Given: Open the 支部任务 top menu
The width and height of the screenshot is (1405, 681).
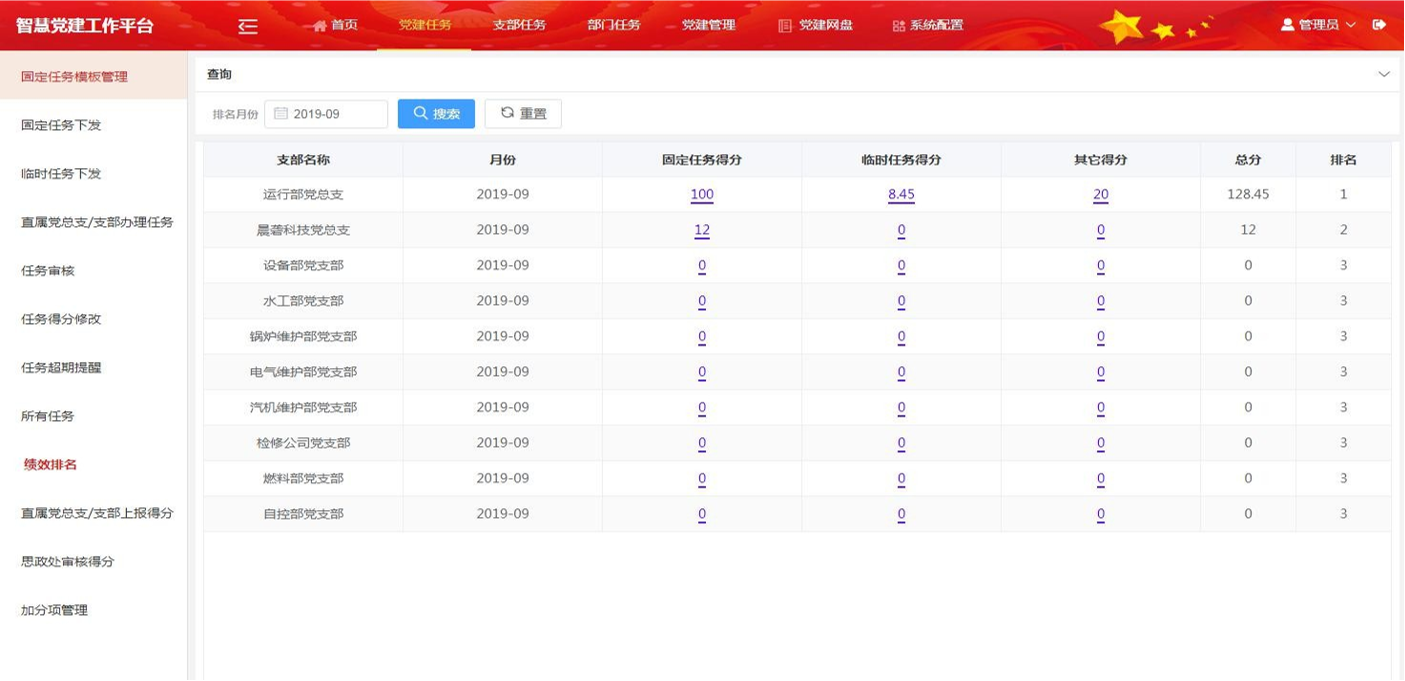Looking at the screenshot, I should coord(519,25).
